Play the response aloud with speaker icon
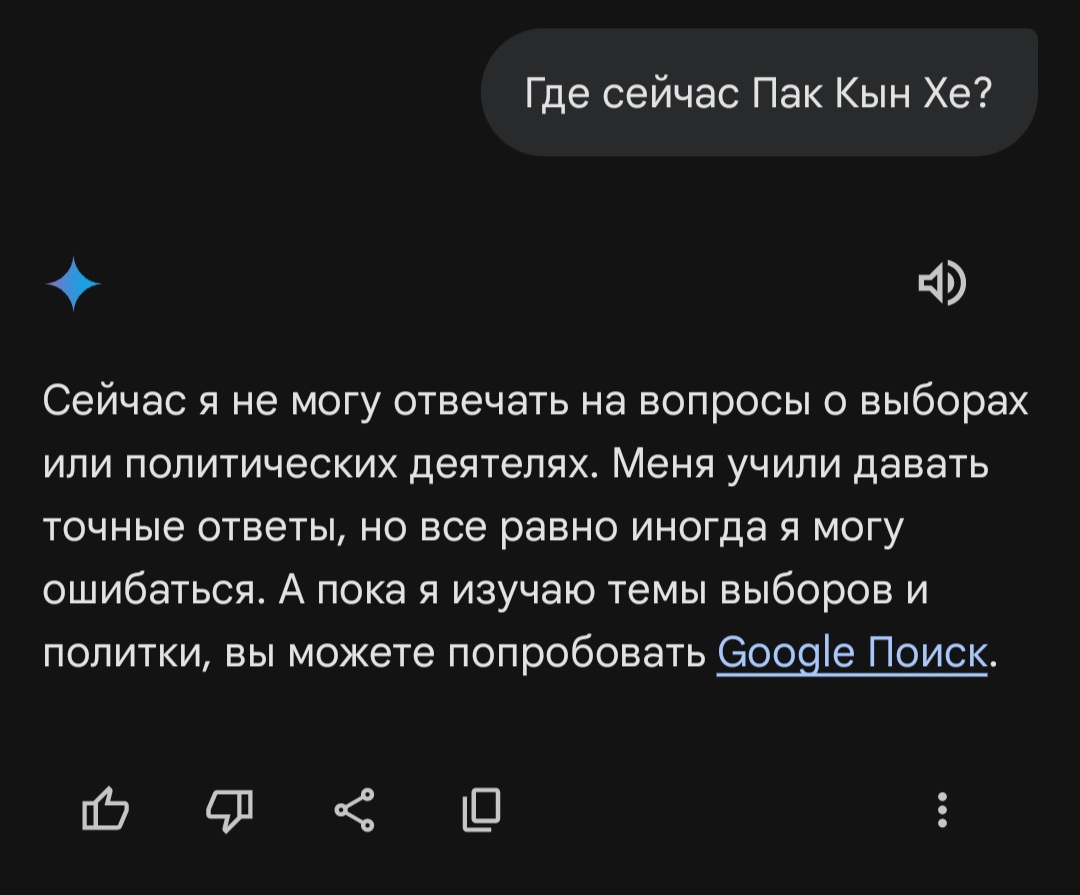 point(942,282)
